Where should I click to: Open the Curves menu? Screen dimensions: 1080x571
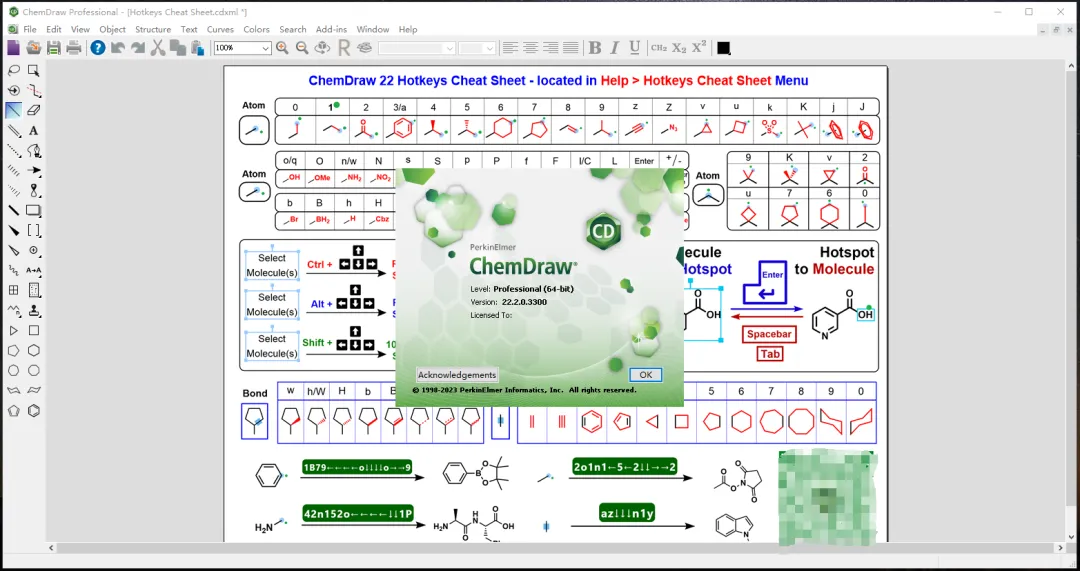click(x=220, y=30)
